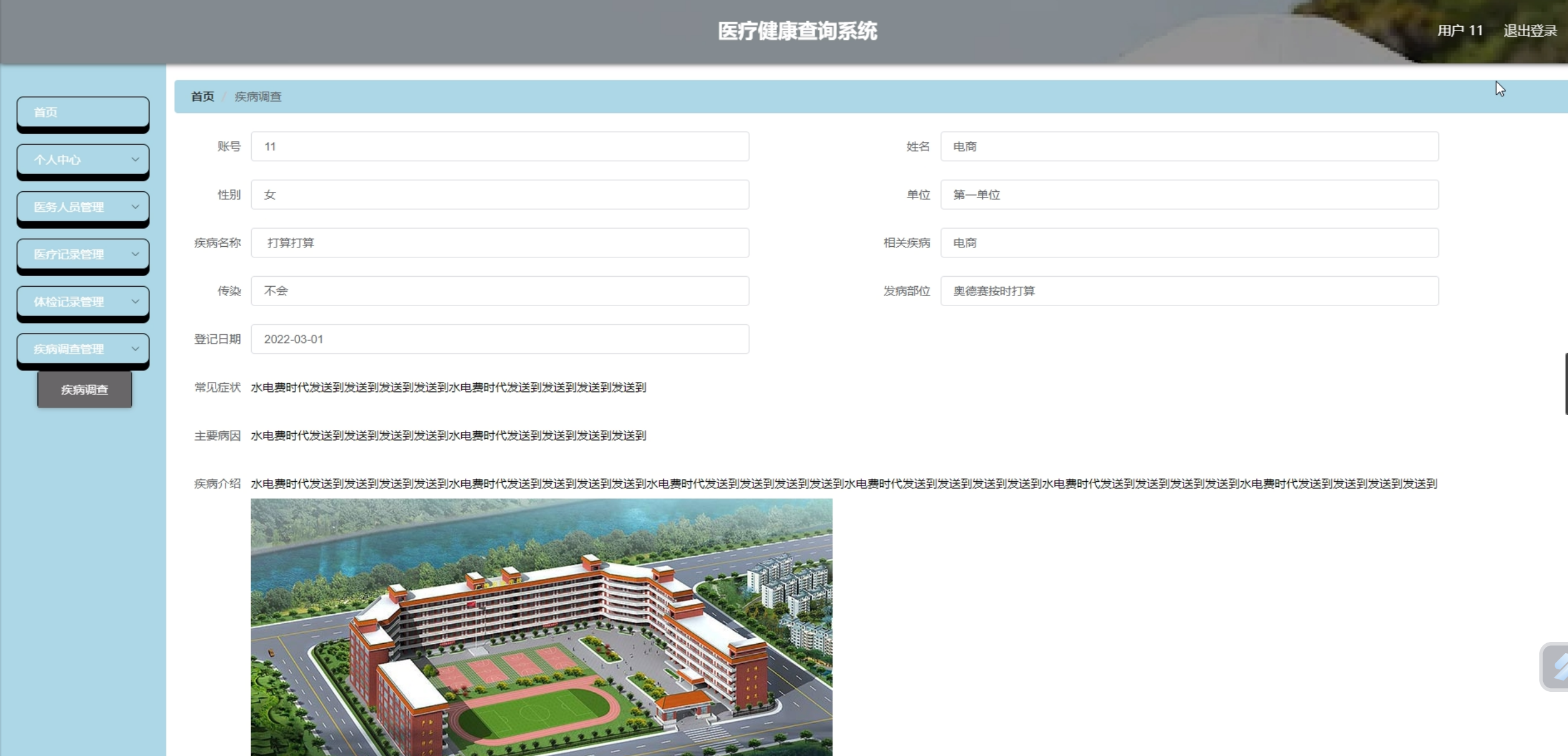Click the vertical scrollbar on right edge
The width and height of the screenshot is (1568, 756).
(x=1566, y=383)
